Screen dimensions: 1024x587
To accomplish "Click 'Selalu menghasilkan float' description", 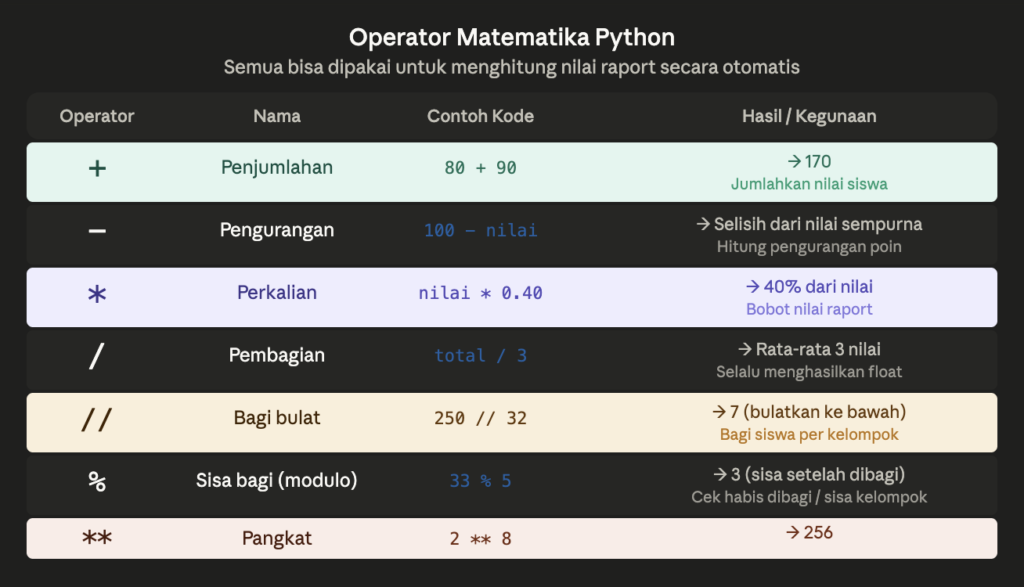I will point(808,372).
